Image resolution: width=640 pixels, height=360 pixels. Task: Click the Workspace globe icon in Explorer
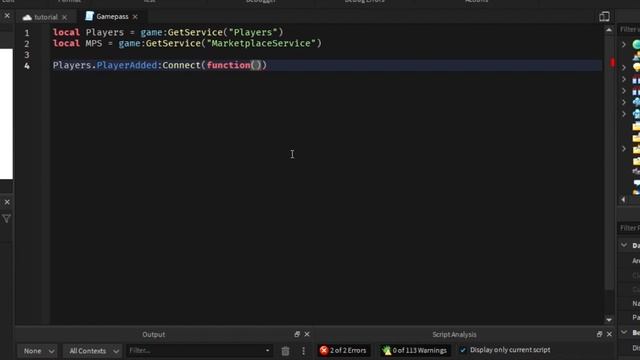(x=636, y=44)
